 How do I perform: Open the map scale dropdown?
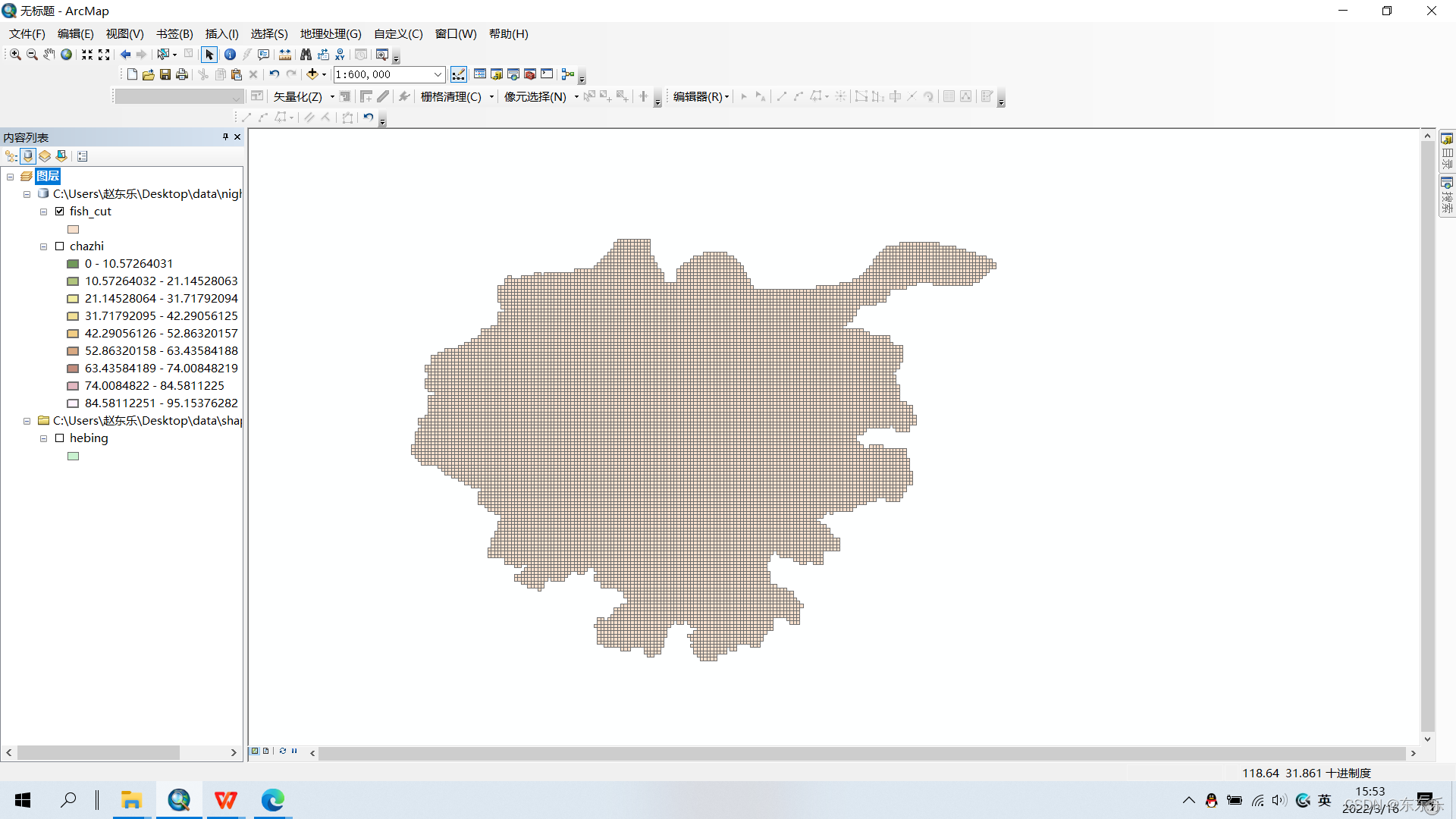coord(438,74)
